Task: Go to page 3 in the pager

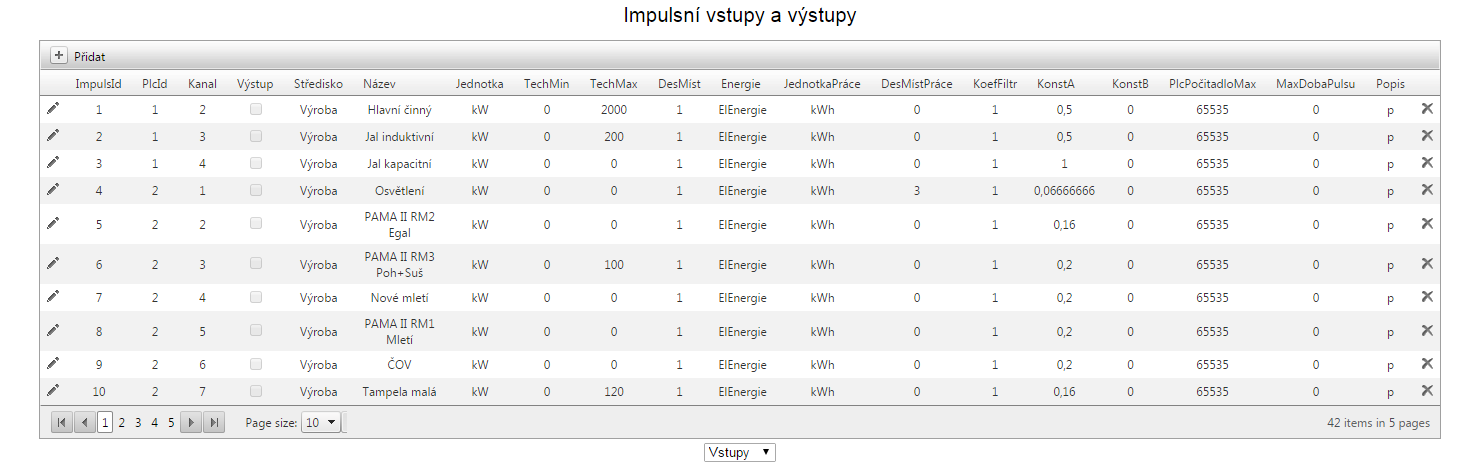Action: click(x=138, y=423)
